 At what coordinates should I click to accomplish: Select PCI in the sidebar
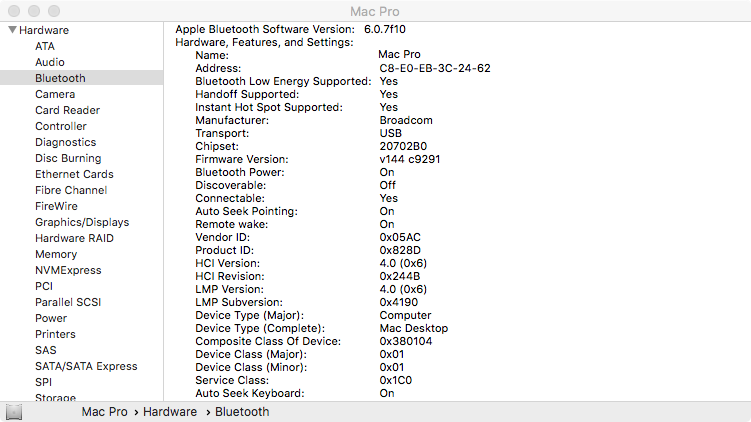point(44,286)
